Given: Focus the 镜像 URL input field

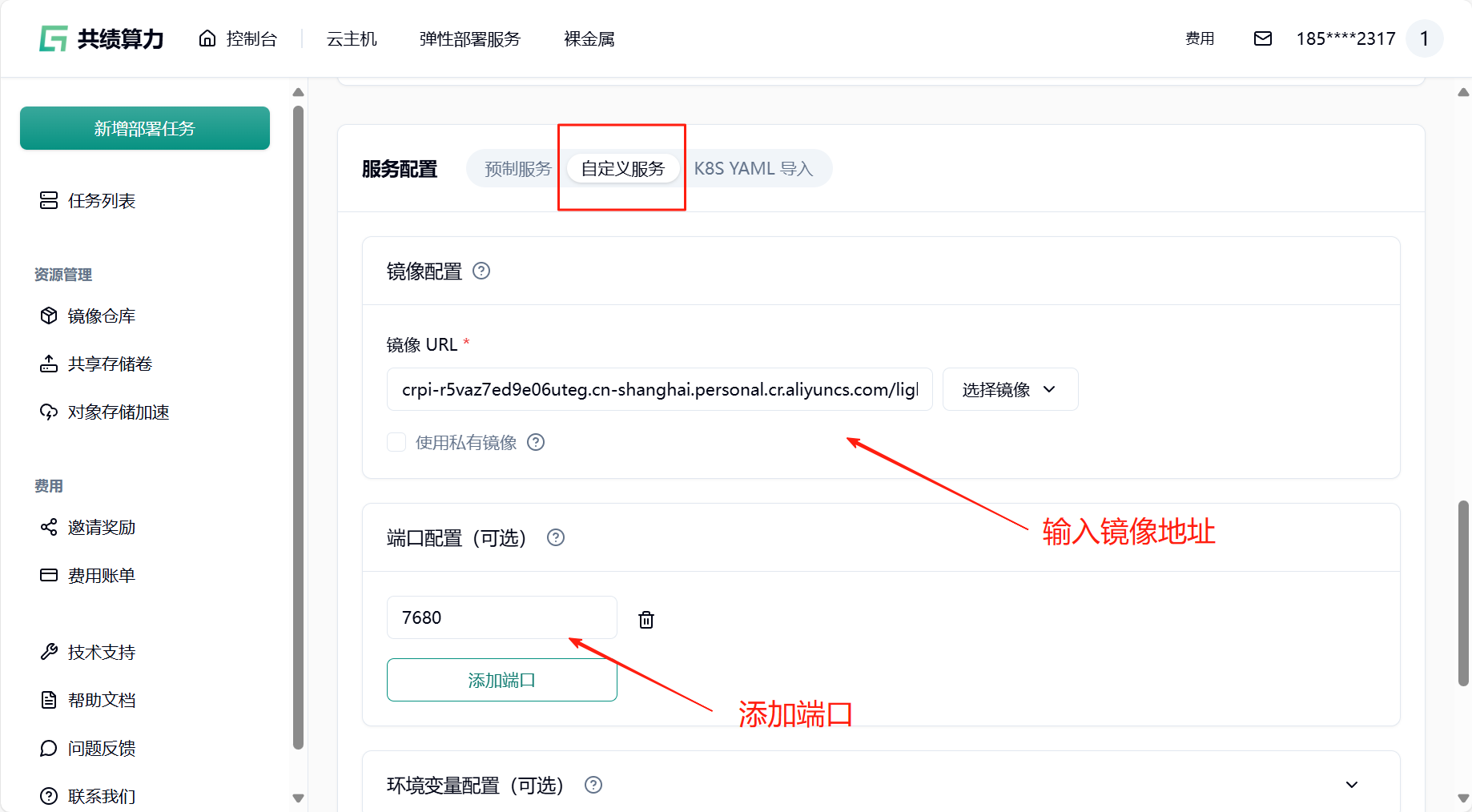Looking at the screenshot, I should click(659, 389).
